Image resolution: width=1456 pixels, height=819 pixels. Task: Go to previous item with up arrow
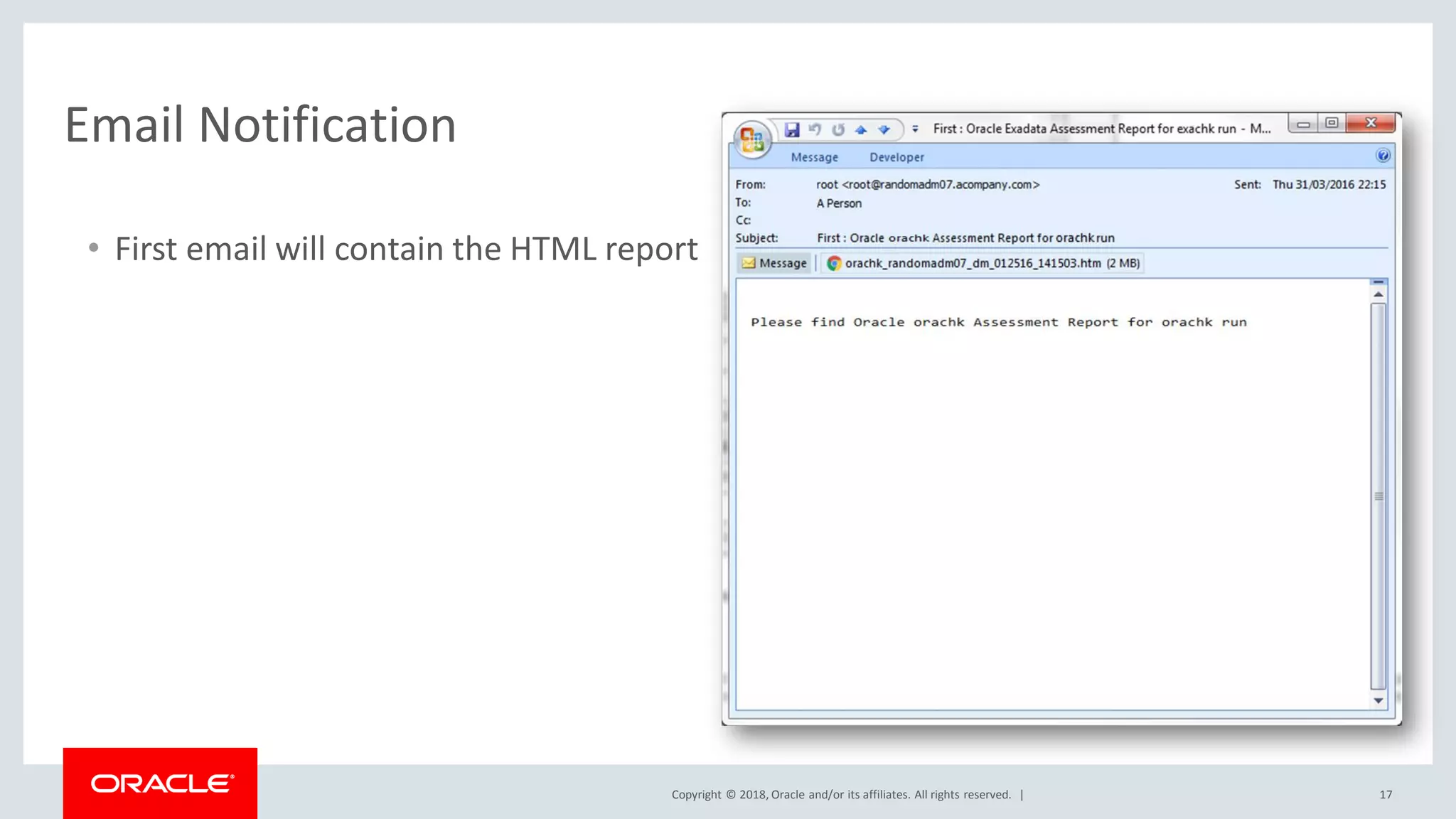click(861, 129)
